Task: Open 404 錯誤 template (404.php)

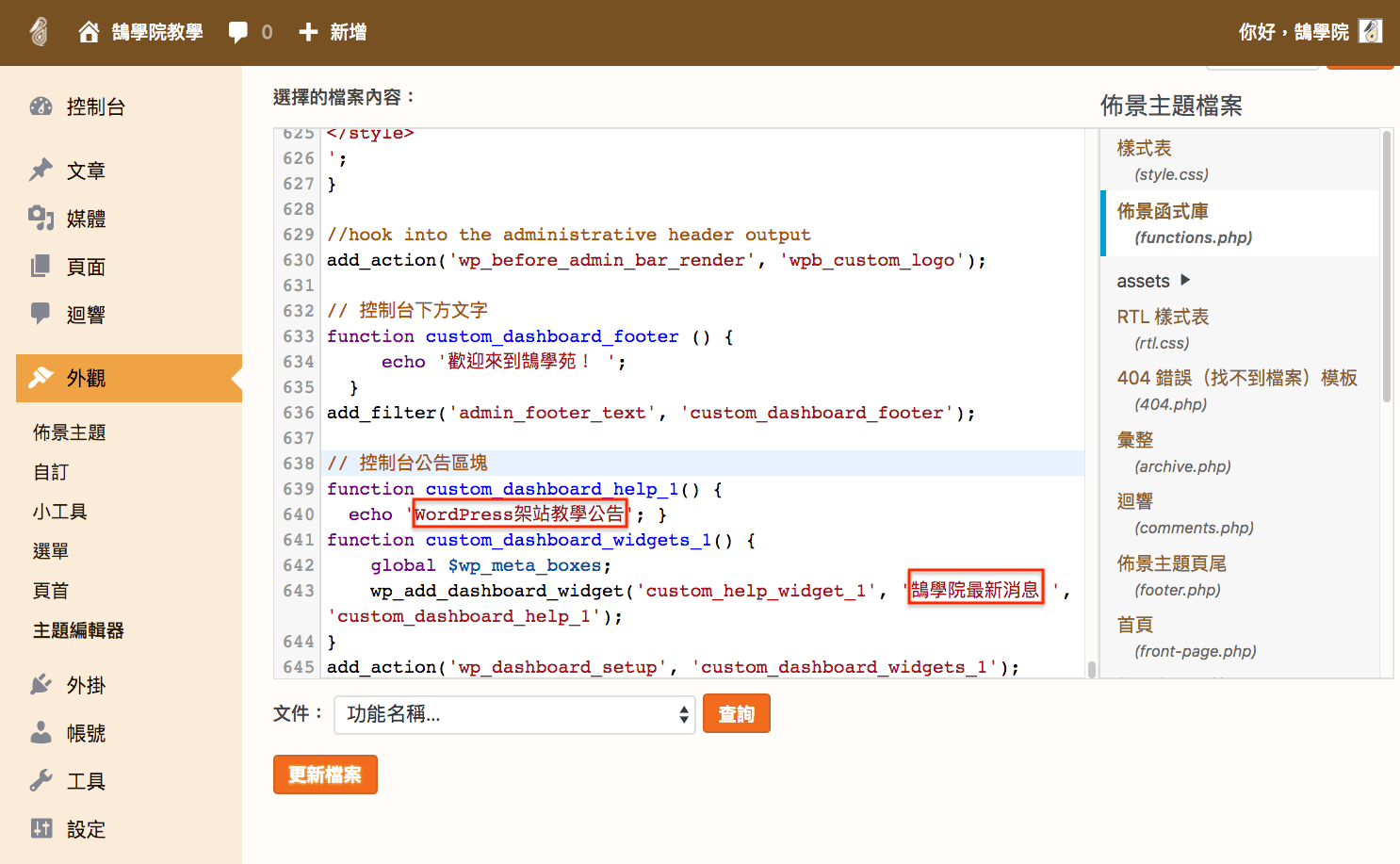Action: tap(1237, 390)
